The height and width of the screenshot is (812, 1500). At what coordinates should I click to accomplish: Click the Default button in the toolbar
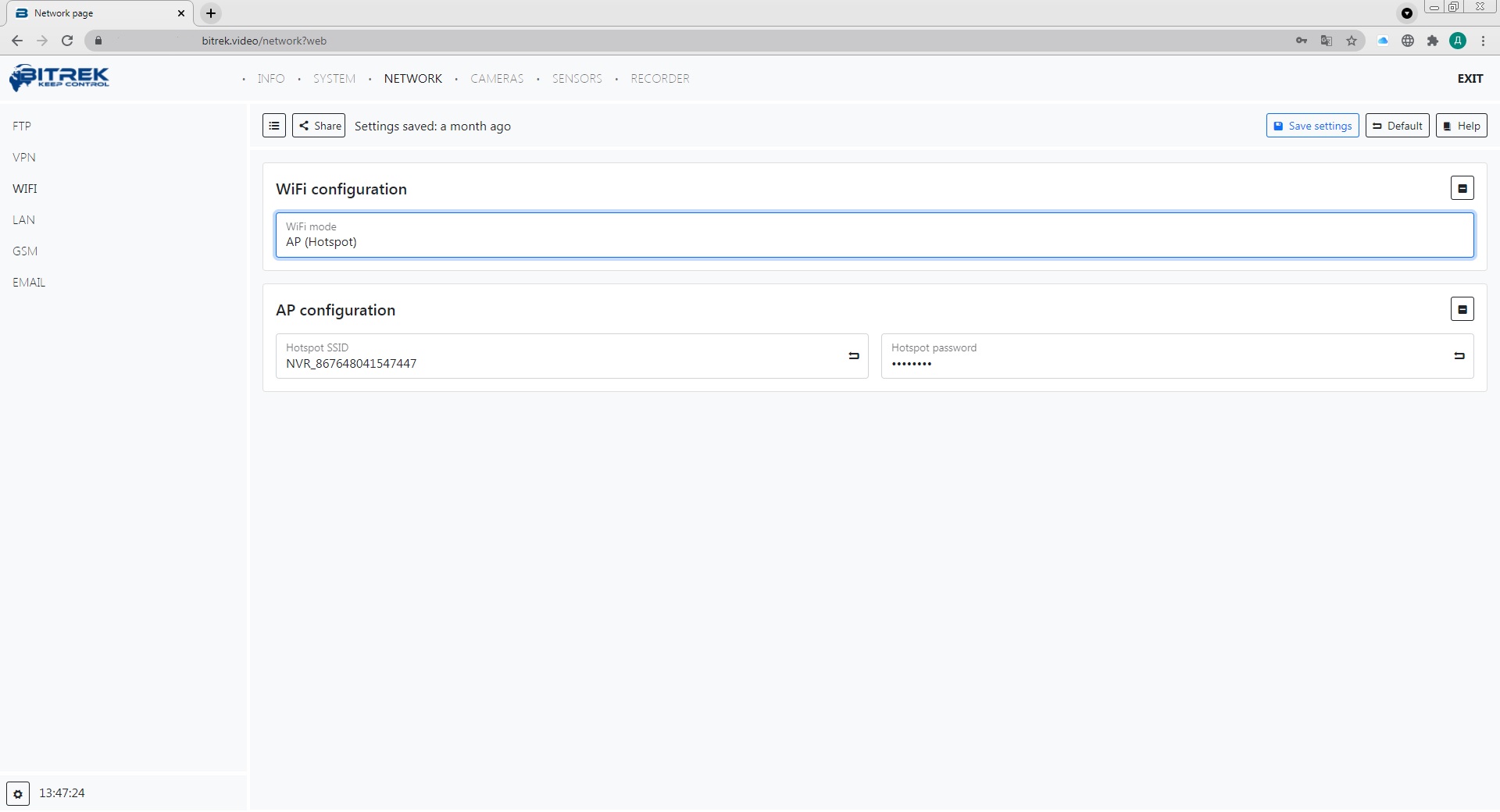point(1397,126)
